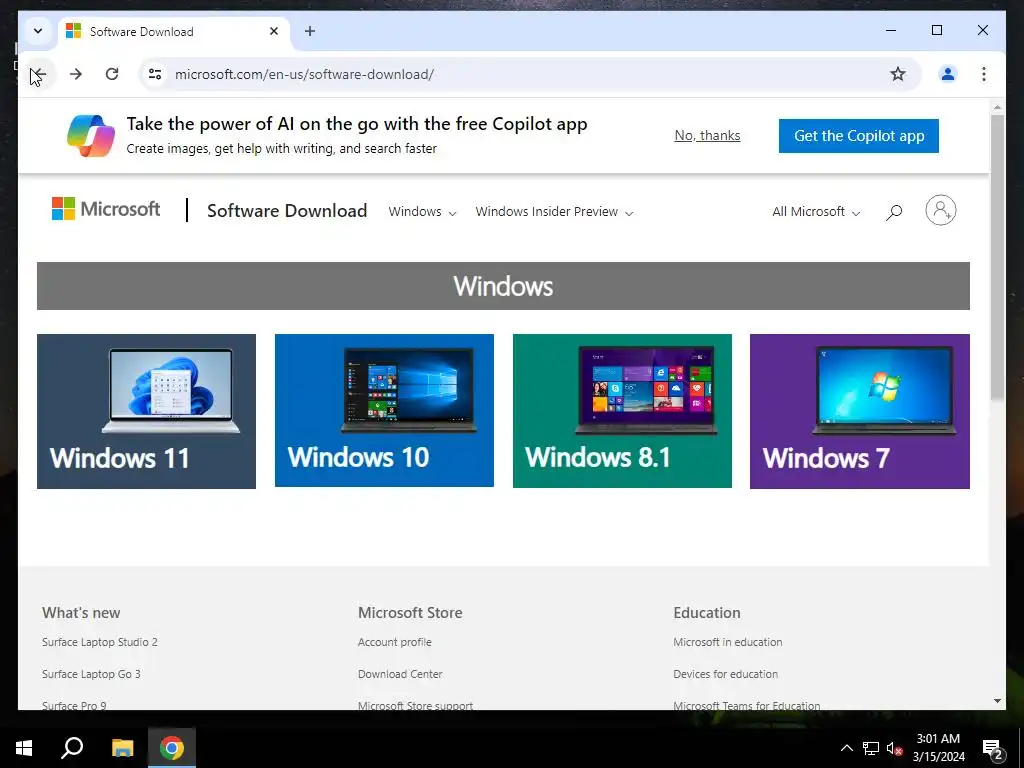Open the Windows Start menu
The height and width of the screenshot is (768, 1024).
tap(24, 748)
